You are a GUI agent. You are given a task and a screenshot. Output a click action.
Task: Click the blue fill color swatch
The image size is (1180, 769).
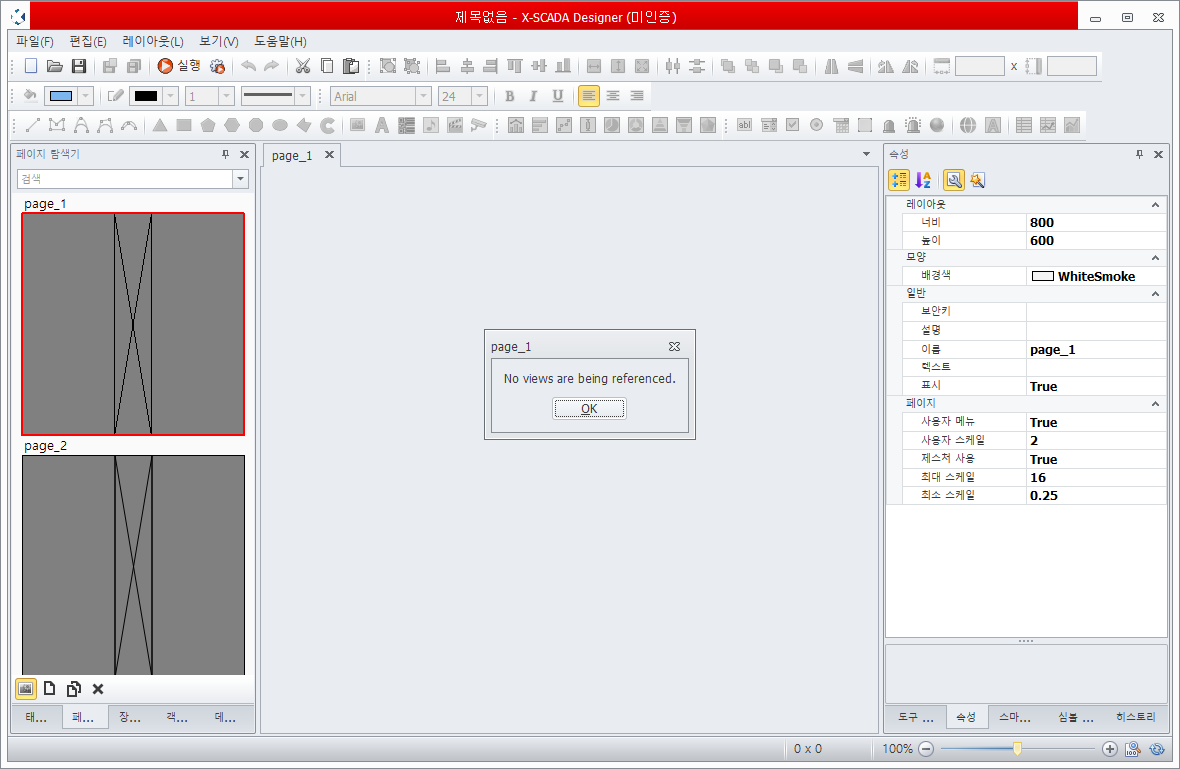(60, 96)
